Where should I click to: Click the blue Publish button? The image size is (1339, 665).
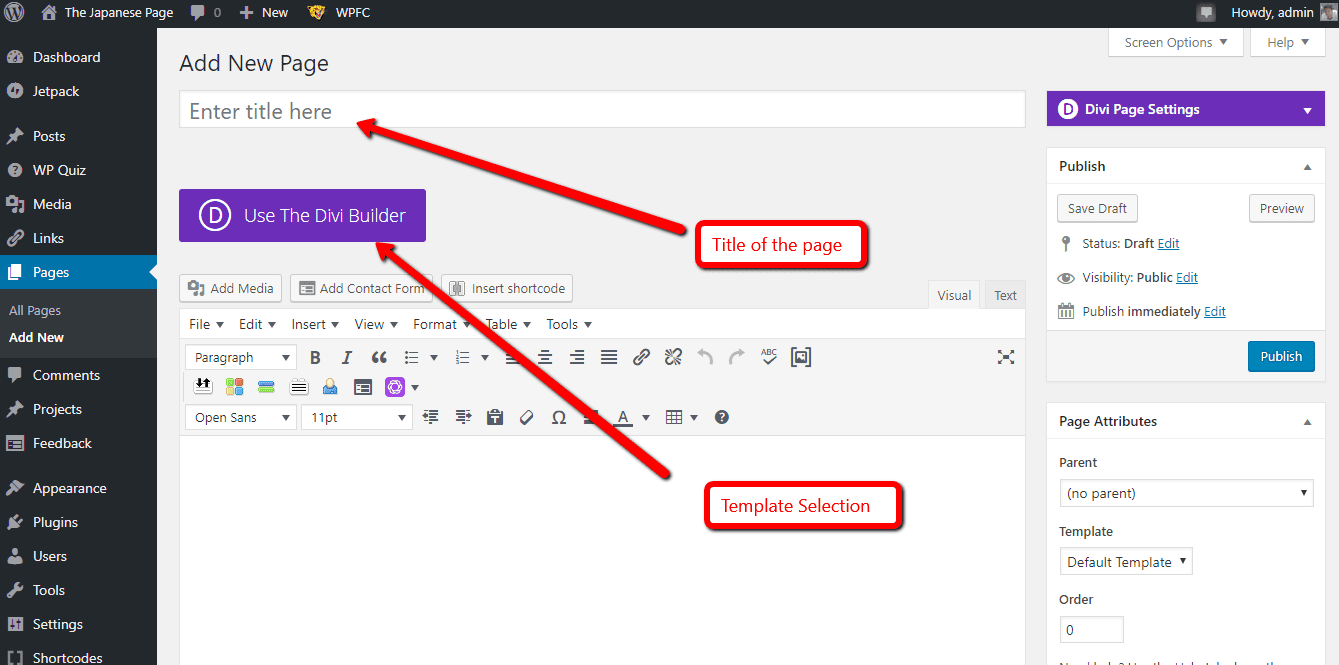coord(1281,356)
